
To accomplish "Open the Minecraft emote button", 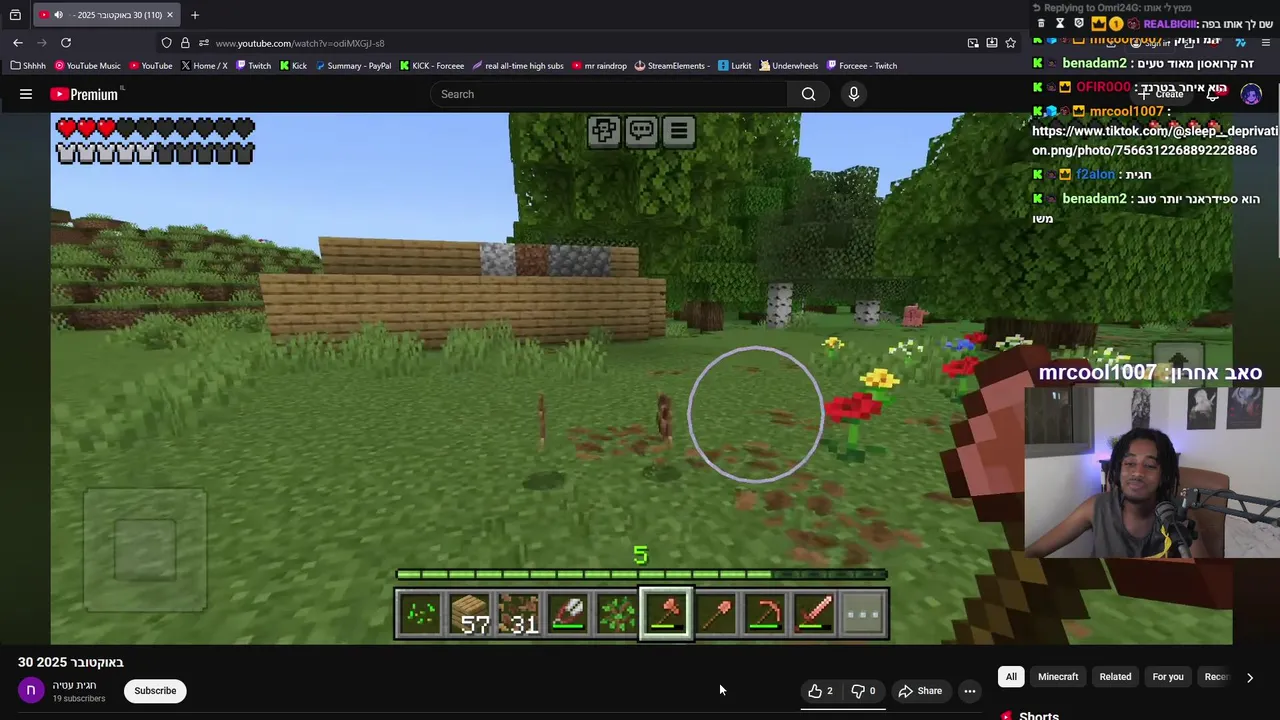I will [604, 131].
